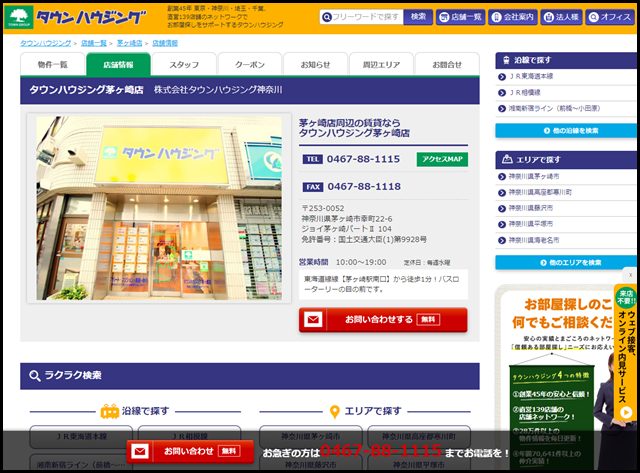Click arrow icon next to JR東海道本線
The height and width of the screenshot is (473, 640).
(x=502, y=77)
